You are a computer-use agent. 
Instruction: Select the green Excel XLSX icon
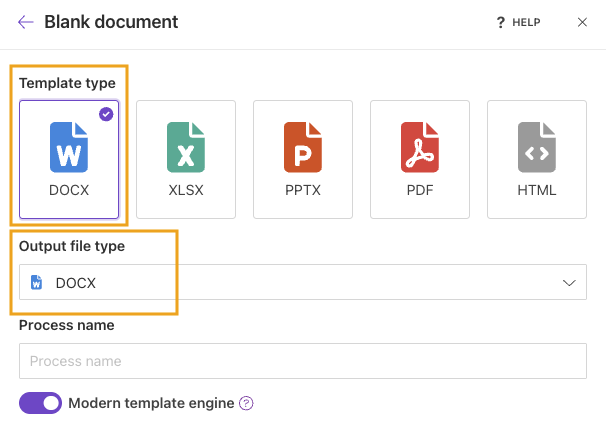[186, 146]
